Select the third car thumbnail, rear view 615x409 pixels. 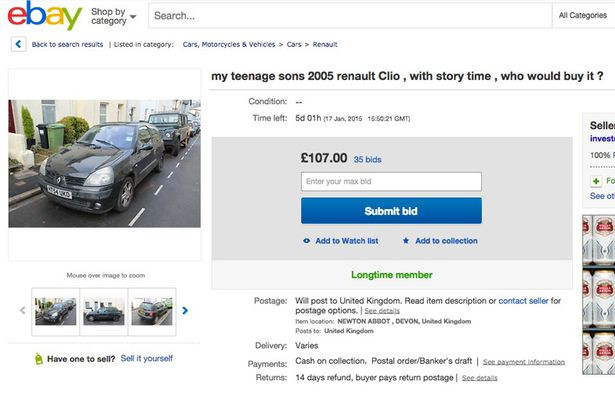pos(152,311)
